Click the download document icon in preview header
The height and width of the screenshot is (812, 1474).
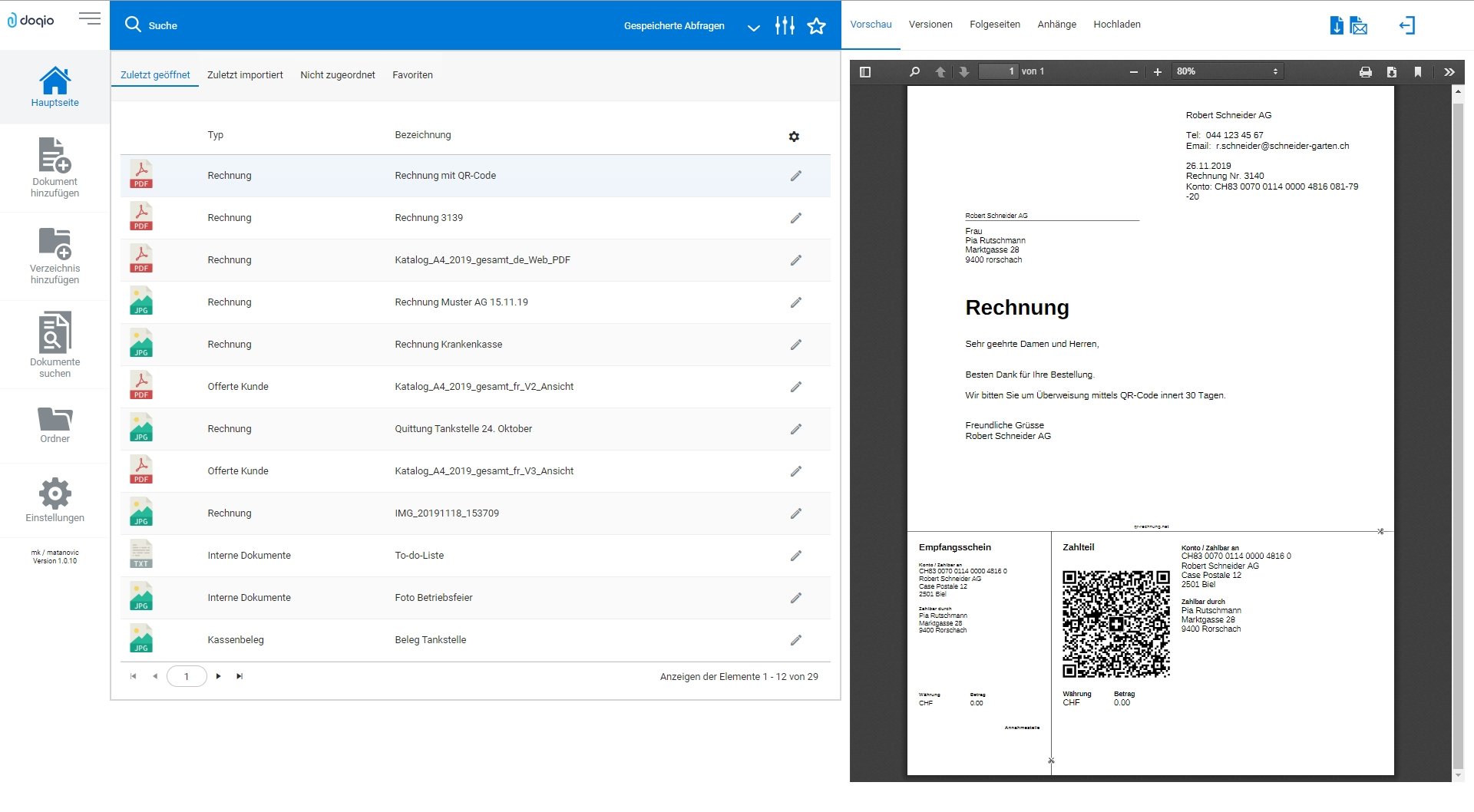pyautogui.click(x=1337, y=25)
